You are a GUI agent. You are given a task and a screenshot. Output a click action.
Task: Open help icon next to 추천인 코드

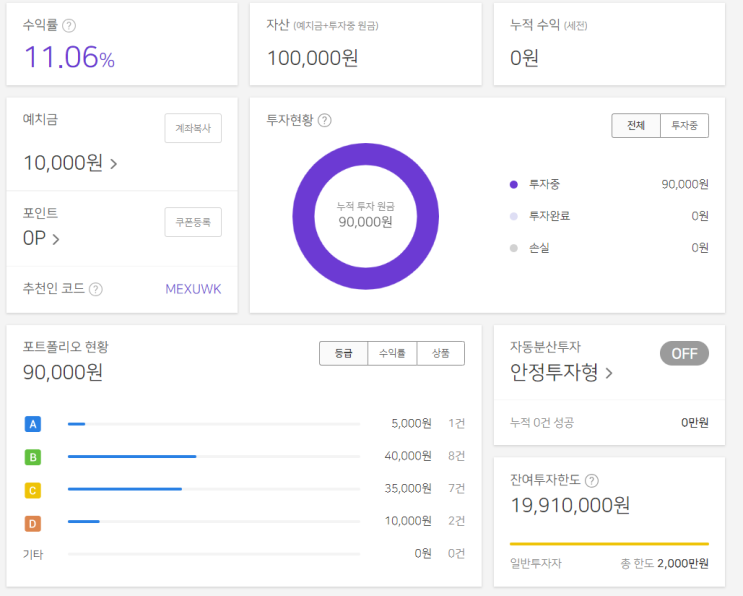click(x=96, y=289)
